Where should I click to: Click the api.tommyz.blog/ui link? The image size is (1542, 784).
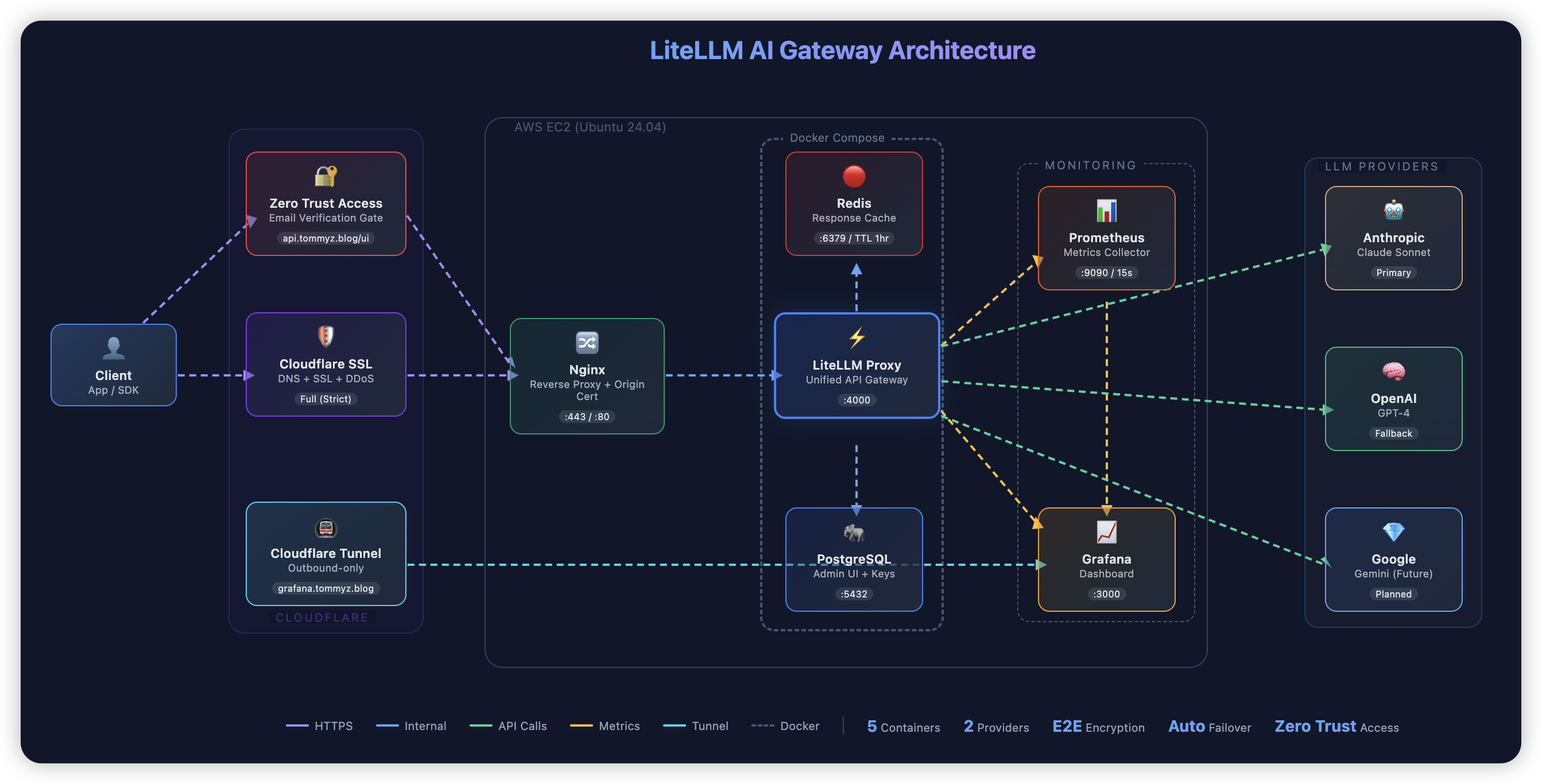tap(326, 238)
